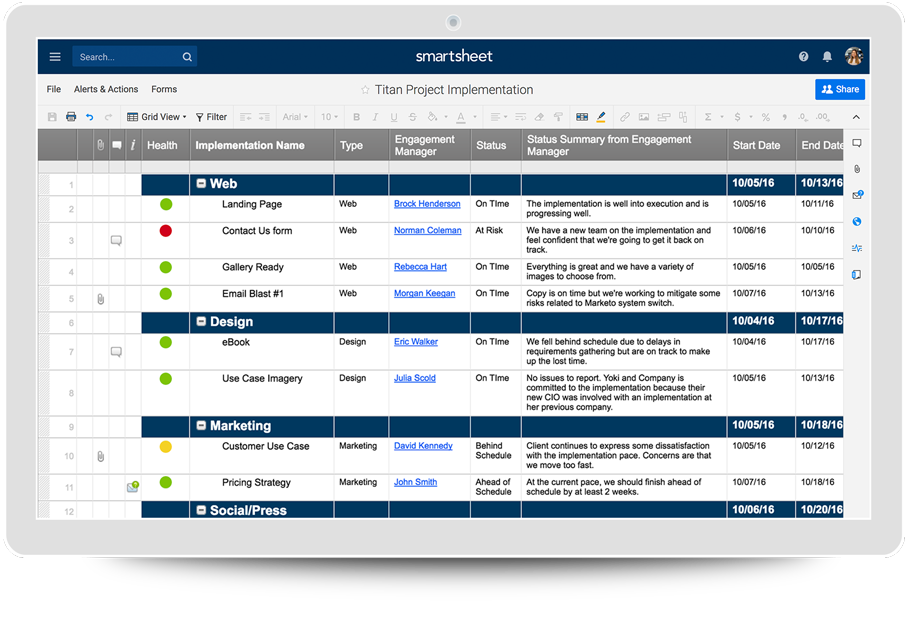Collapse the toolbar with the chevron
Image resolution: width=908 pixels, height=640 pixels.
[x=856, y=117]
